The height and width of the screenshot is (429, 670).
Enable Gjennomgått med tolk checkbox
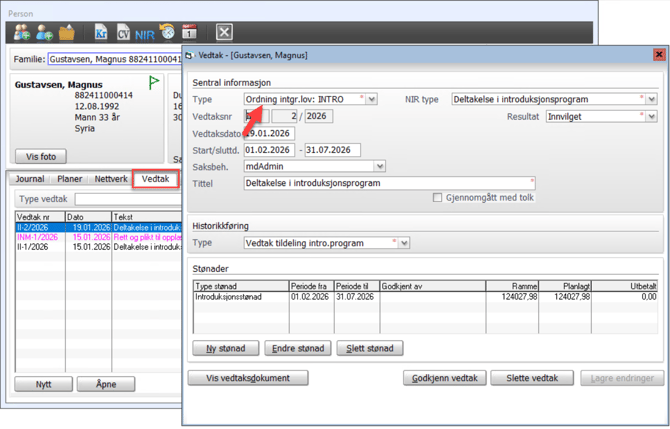click(x=437, y=198)
